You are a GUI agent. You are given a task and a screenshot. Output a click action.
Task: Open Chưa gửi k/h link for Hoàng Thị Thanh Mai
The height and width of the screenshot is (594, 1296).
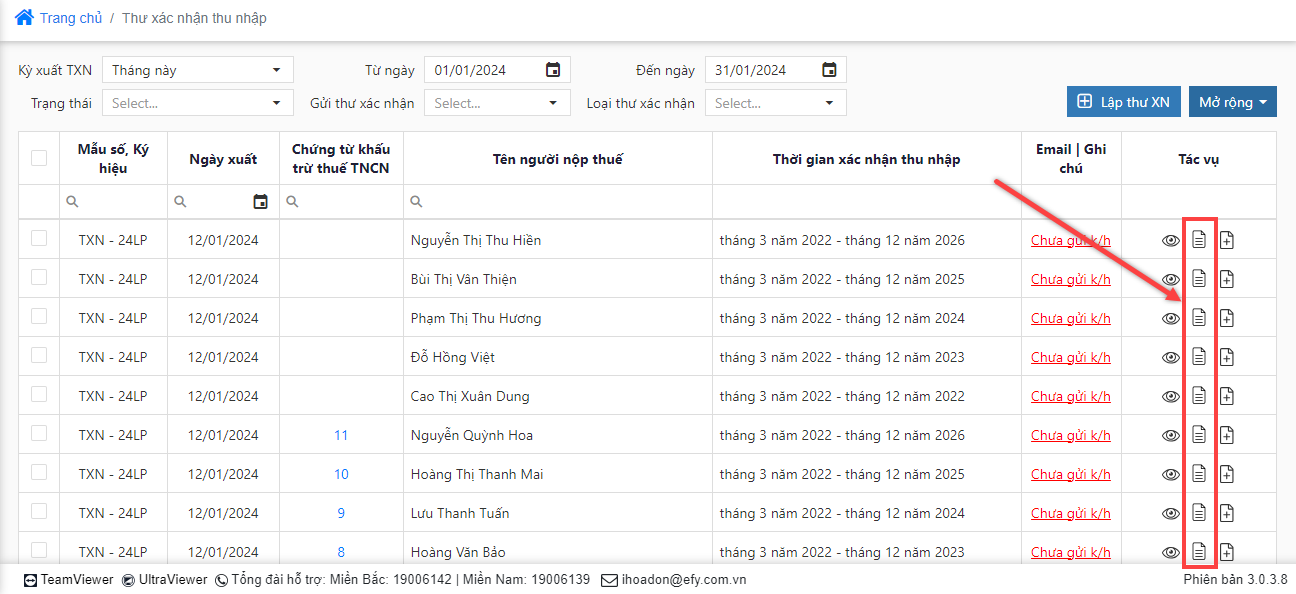pyautogui.click(x=1070, y=474)
